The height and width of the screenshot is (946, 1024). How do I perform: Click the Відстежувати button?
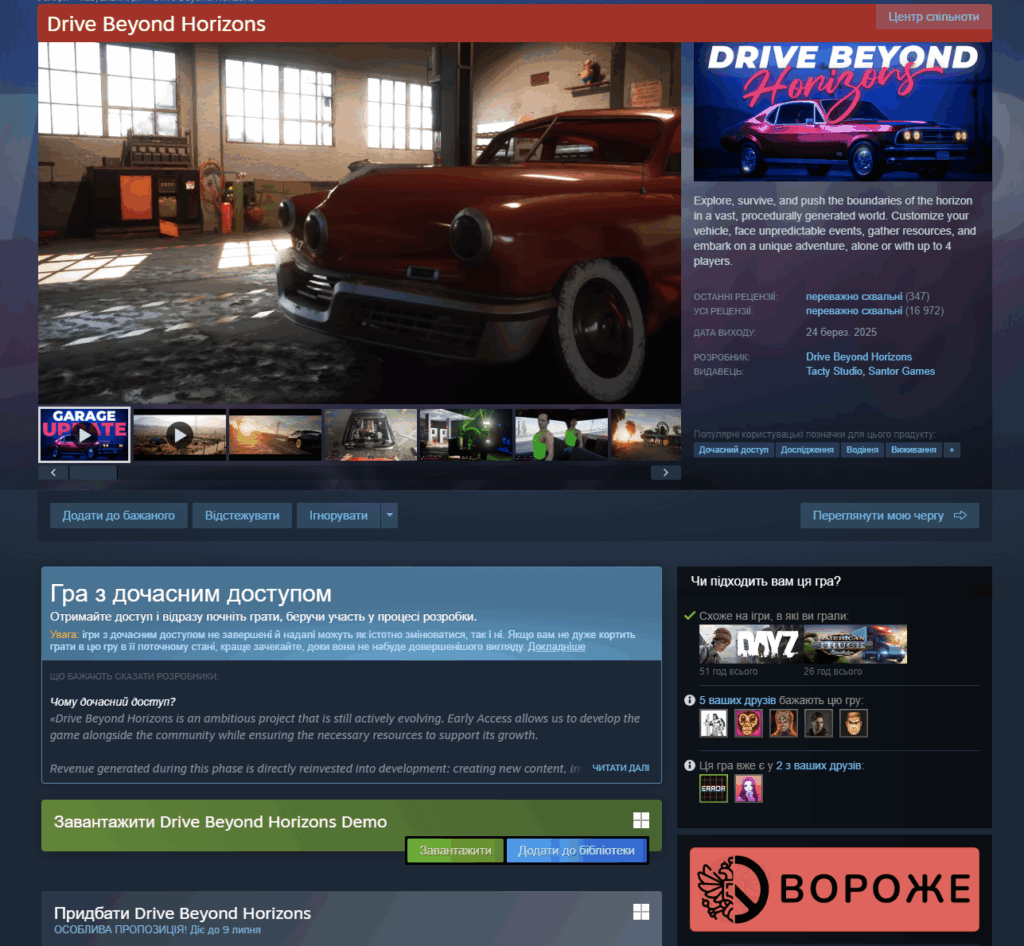point(242,516)
